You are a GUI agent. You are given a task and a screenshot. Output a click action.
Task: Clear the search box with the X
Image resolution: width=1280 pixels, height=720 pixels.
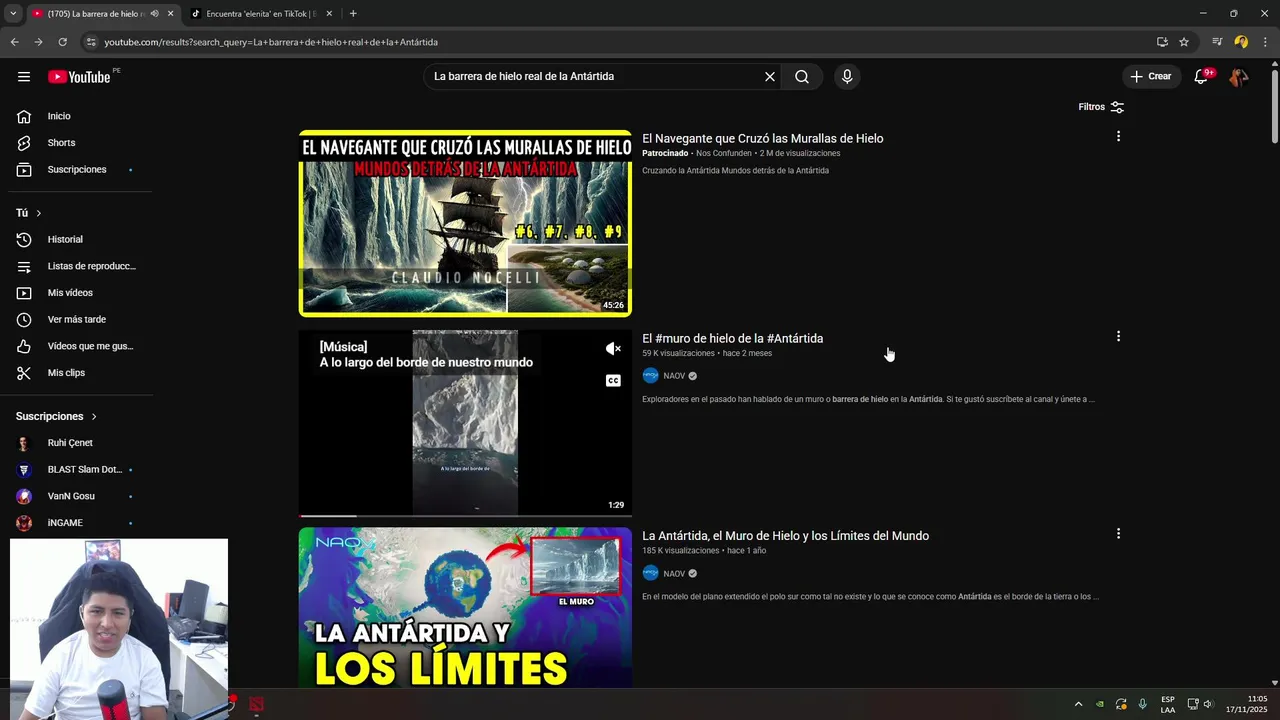tap(770, 77)
